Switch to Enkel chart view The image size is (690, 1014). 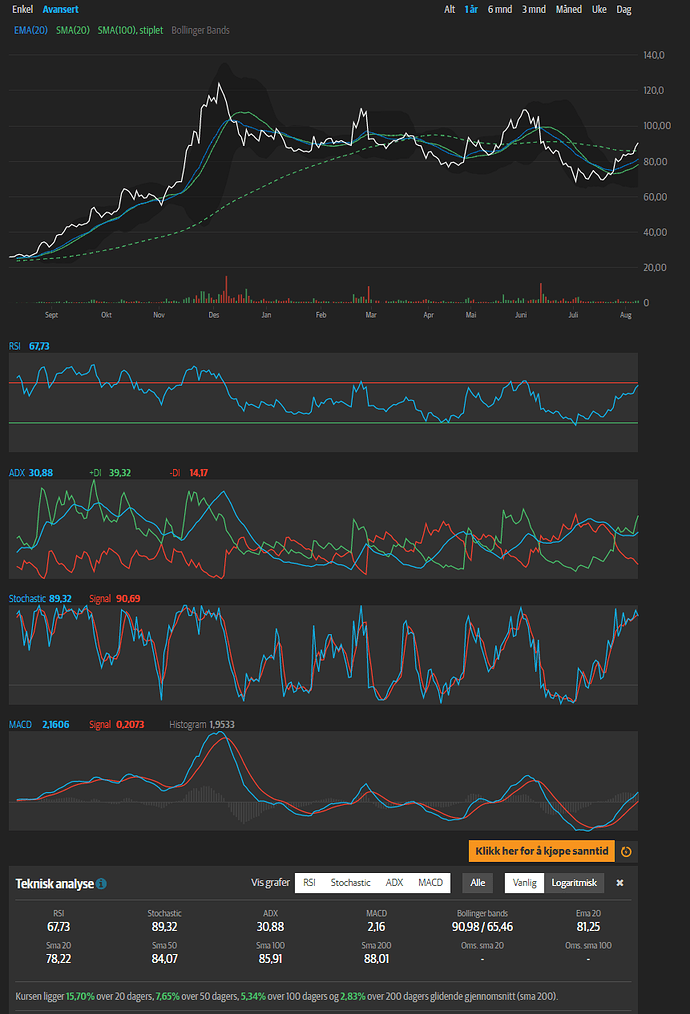[22, 9]
